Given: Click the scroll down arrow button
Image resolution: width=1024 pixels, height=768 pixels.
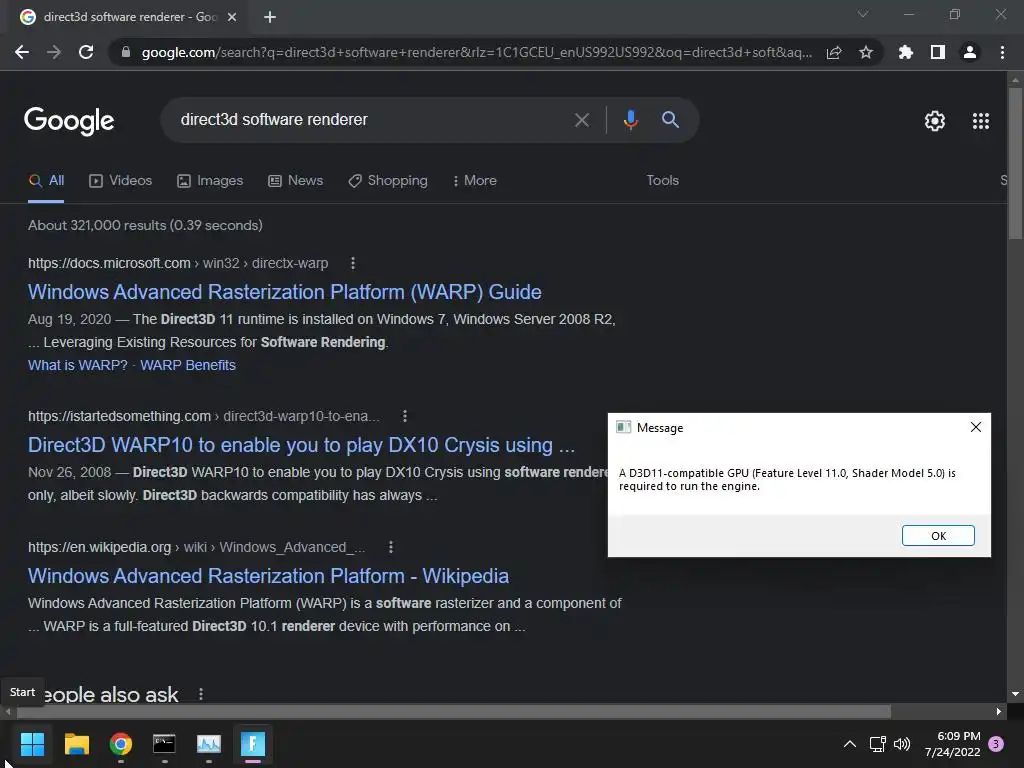Looking at the screenshot, I should tap(1015, 694).
